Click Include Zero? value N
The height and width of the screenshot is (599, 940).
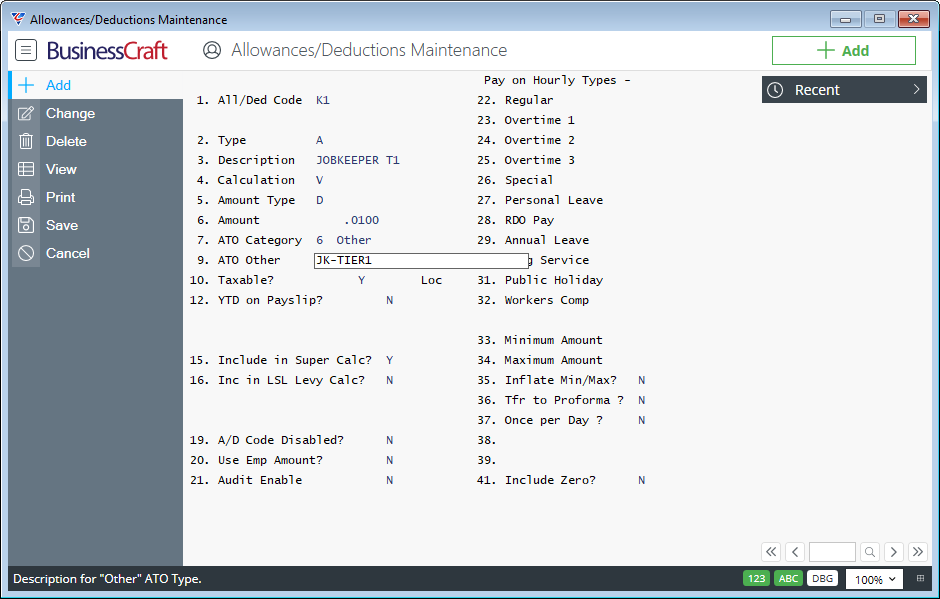tap(641, 480)
